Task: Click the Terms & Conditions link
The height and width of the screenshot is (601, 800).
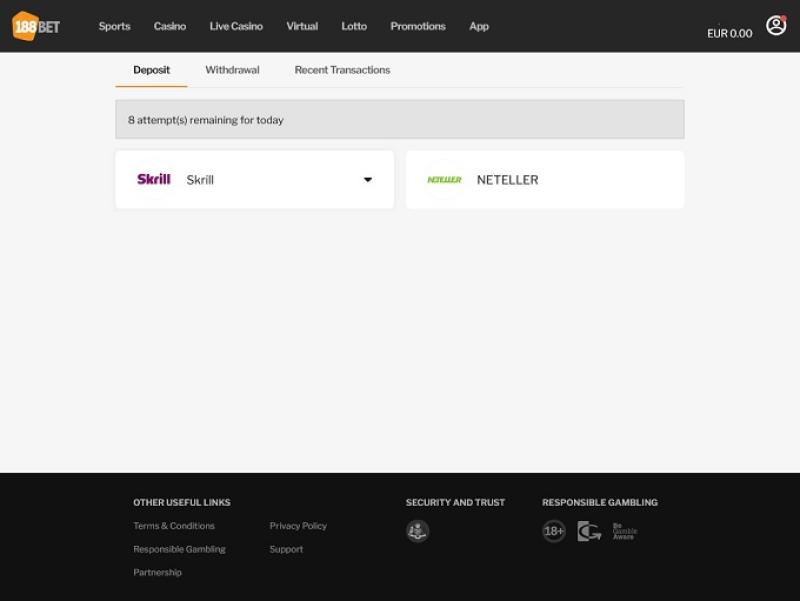Action: [174, 526]
